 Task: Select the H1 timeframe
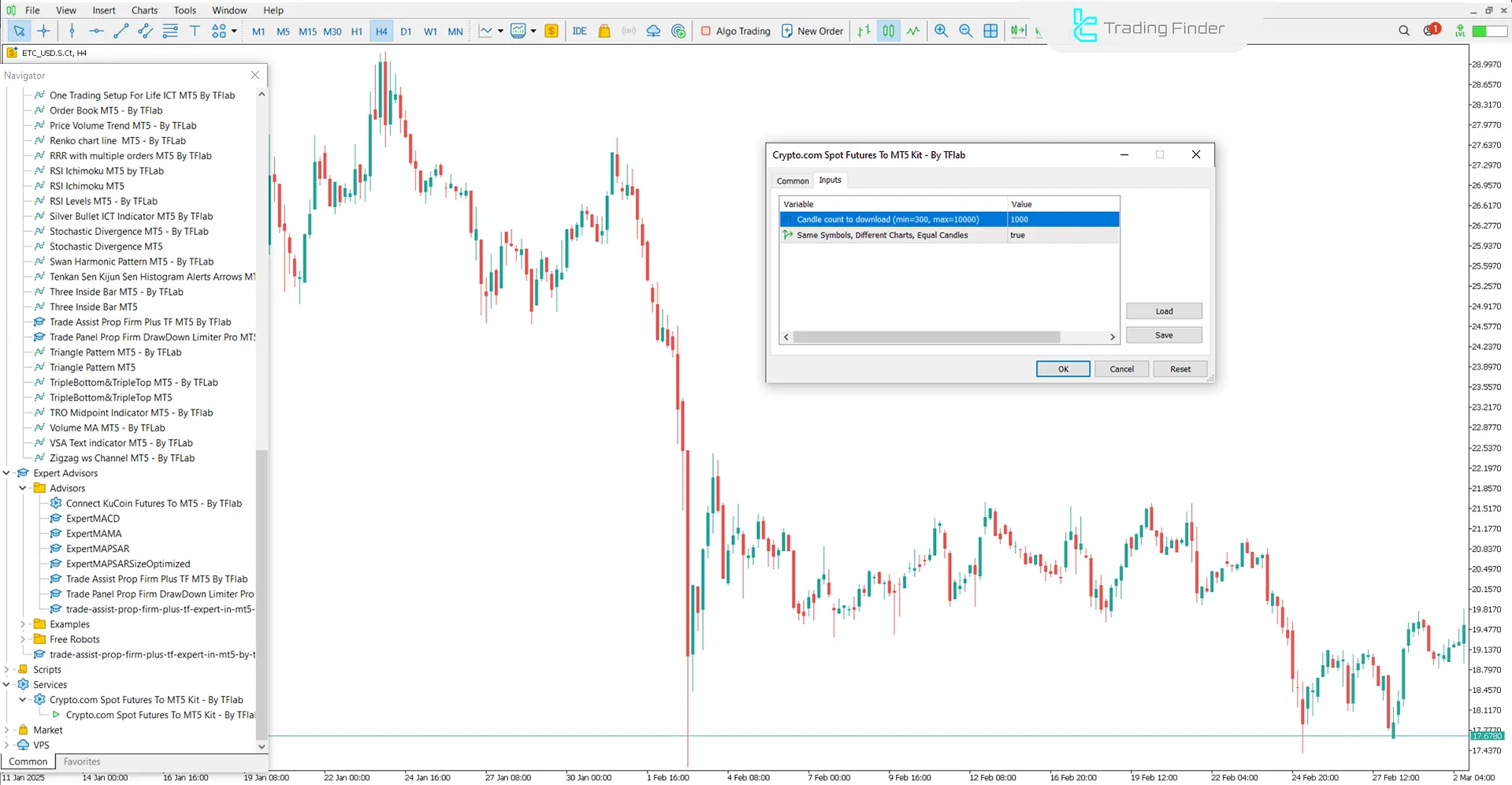356,32
